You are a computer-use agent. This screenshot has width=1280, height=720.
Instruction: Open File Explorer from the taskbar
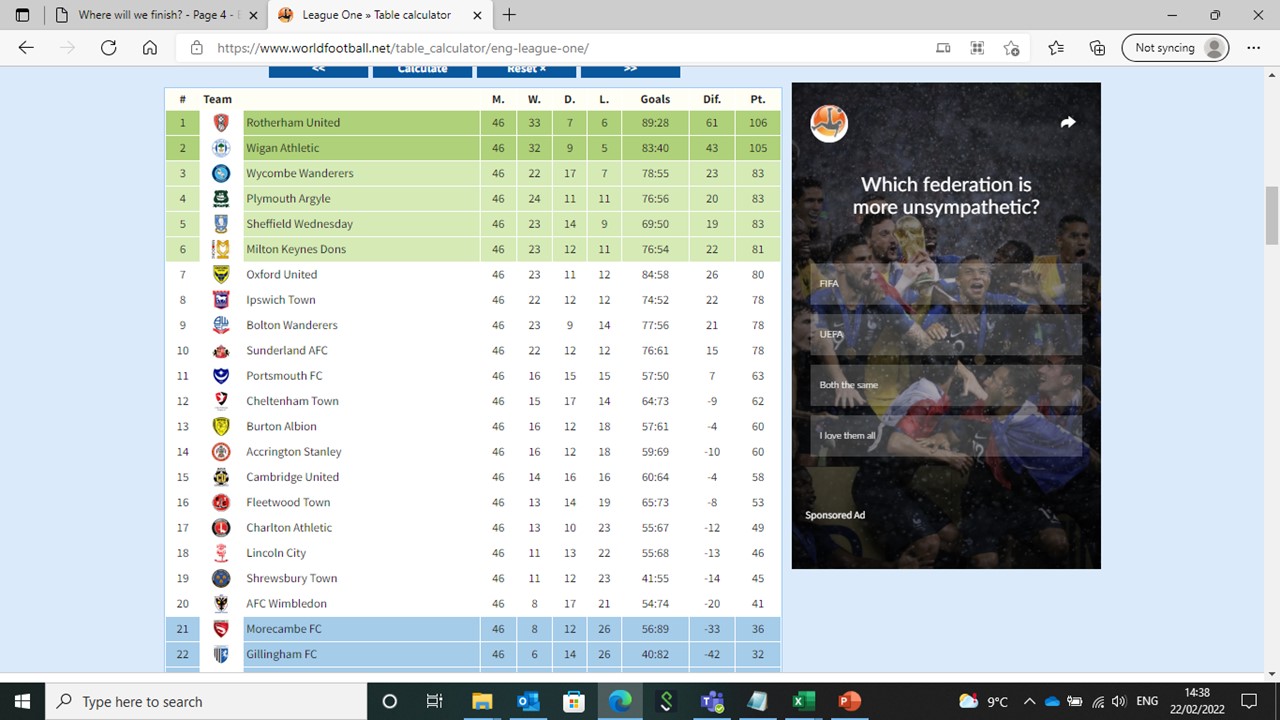[x=481, y=701]
